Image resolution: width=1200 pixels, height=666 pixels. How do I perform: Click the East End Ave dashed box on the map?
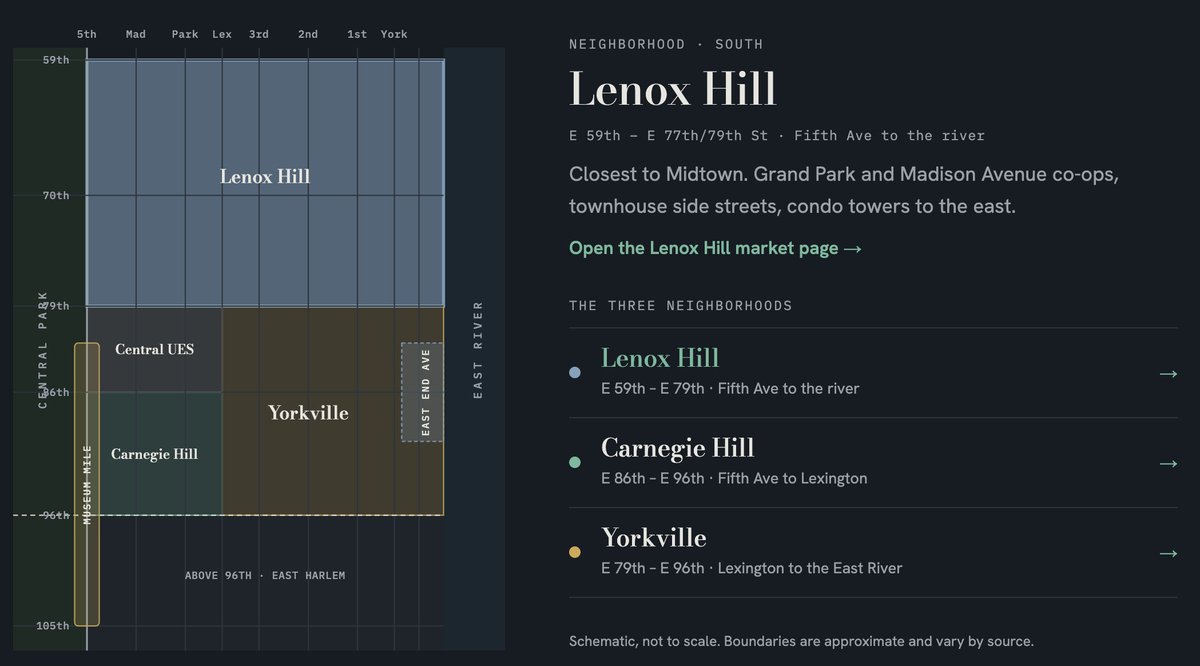tap(422, 392)
